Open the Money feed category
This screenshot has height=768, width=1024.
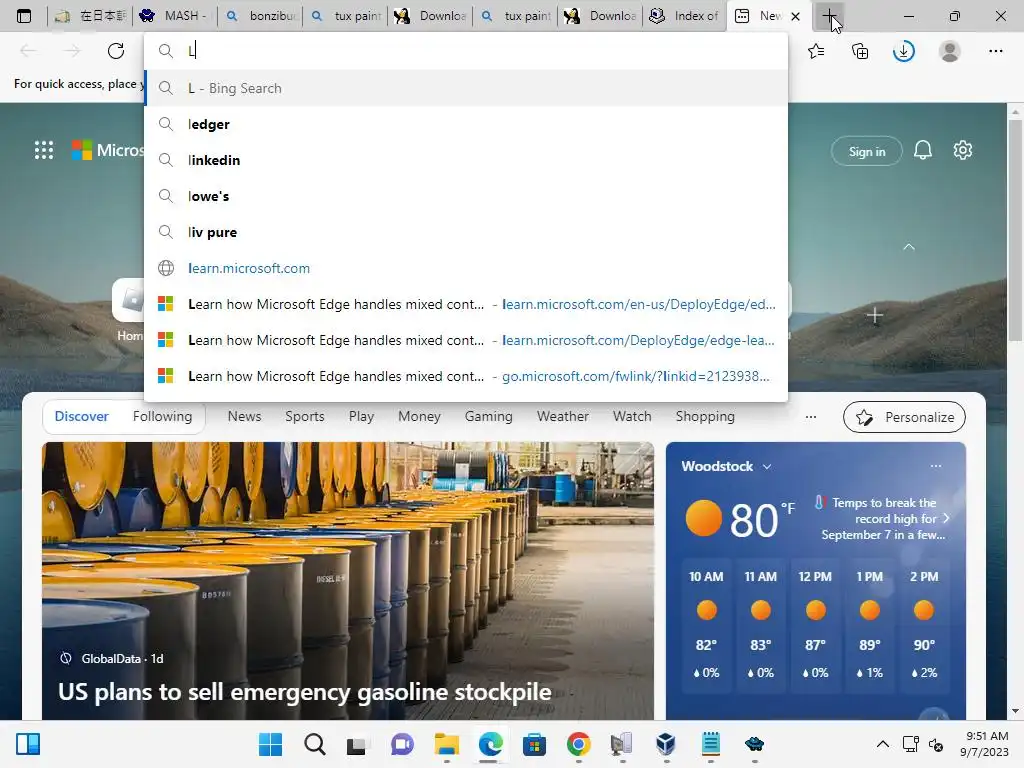[x=419, y=417]
